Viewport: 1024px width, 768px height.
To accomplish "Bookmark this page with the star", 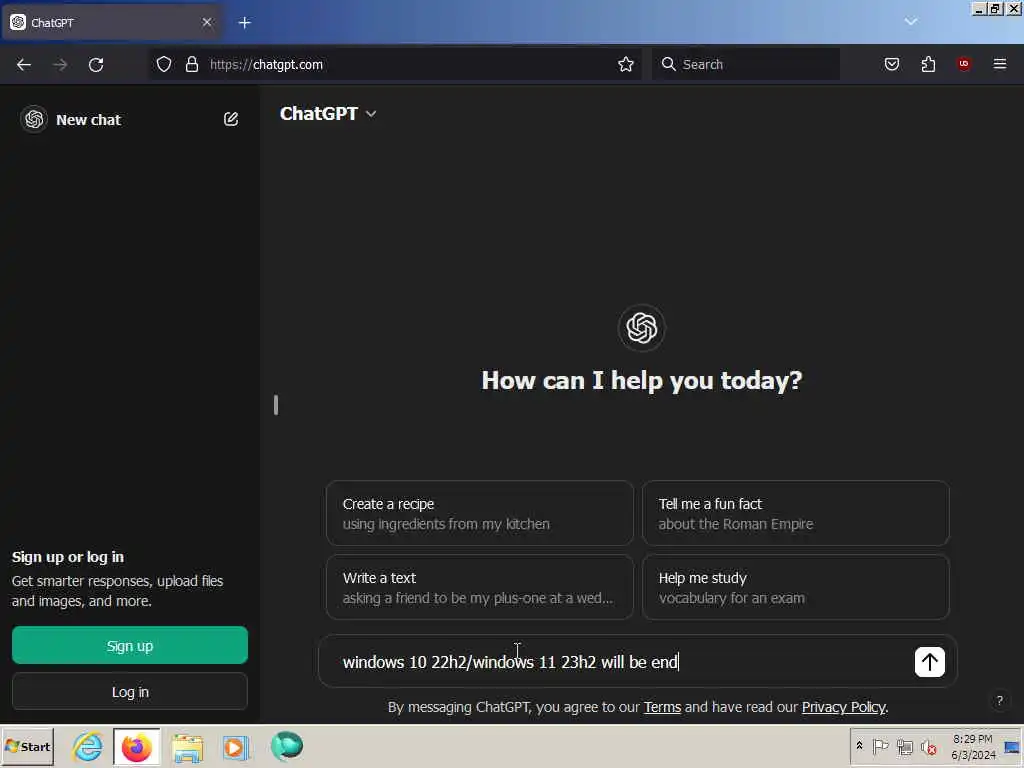I will click(626, 64).
